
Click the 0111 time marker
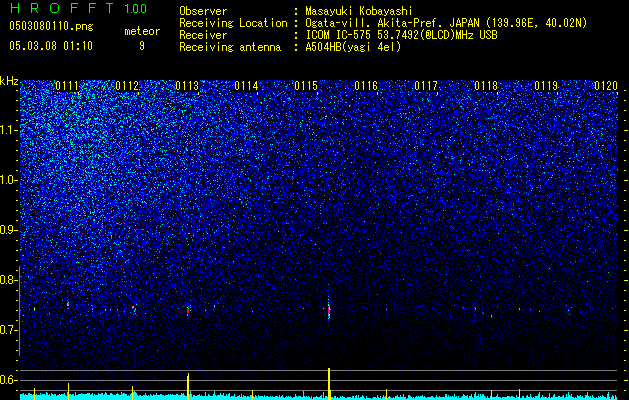(x=67, y=86)
